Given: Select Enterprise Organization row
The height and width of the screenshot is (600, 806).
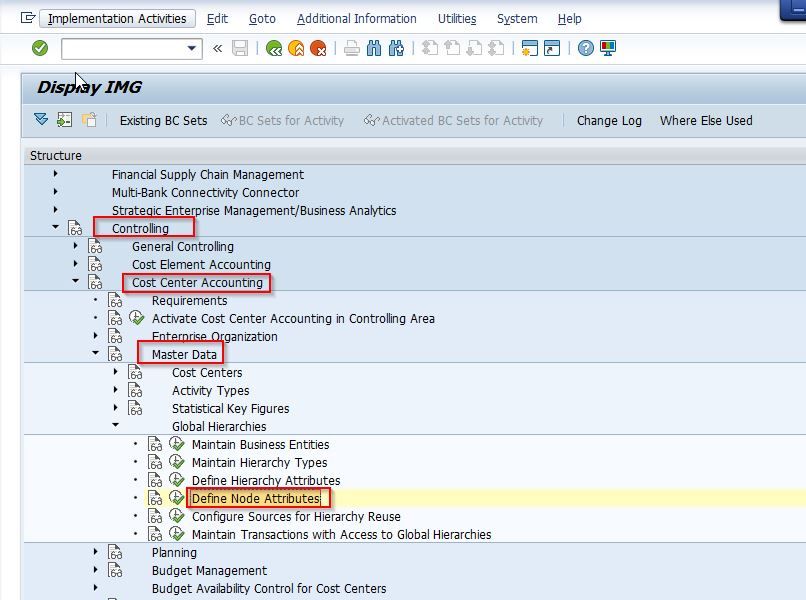Looking at the screenshot, I should (214, 337).
